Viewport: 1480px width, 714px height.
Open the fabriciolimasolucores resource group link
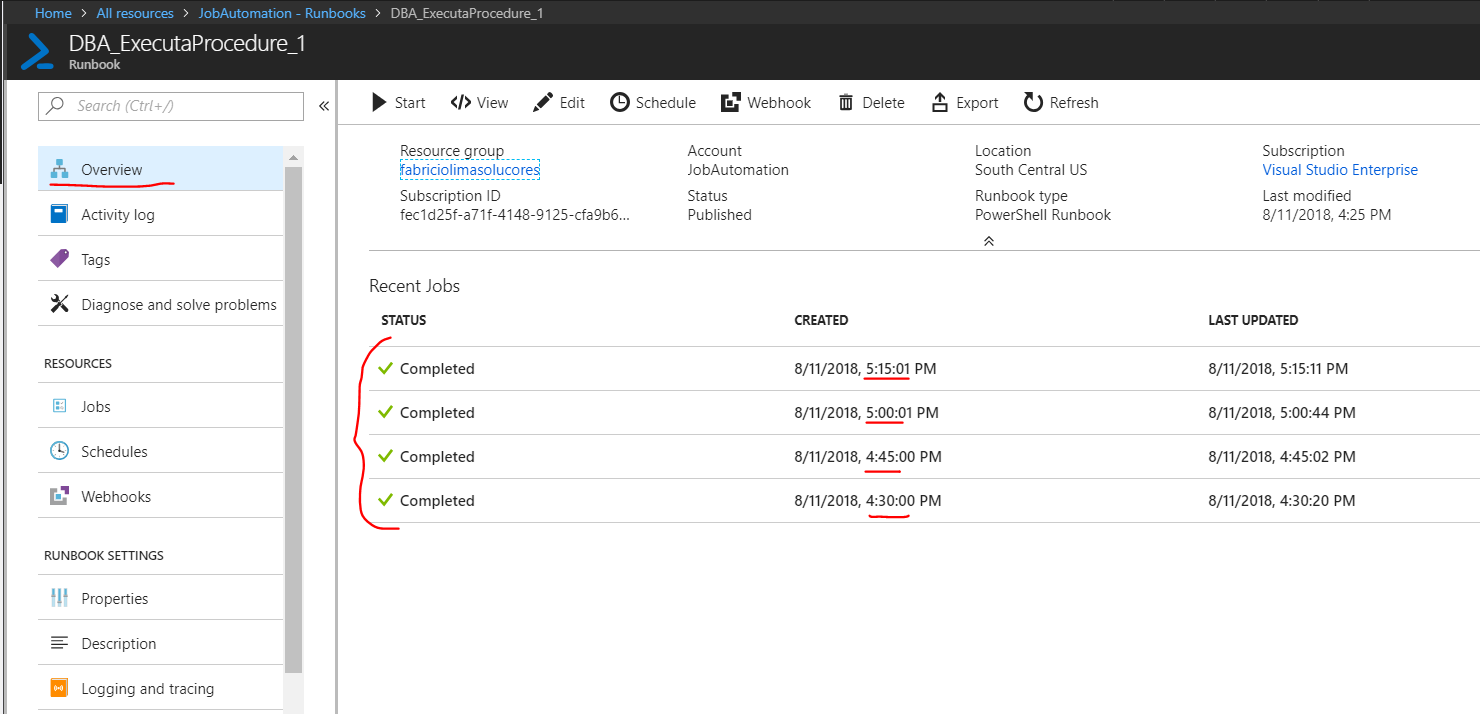pyautogui.click(x=469, y=170)
